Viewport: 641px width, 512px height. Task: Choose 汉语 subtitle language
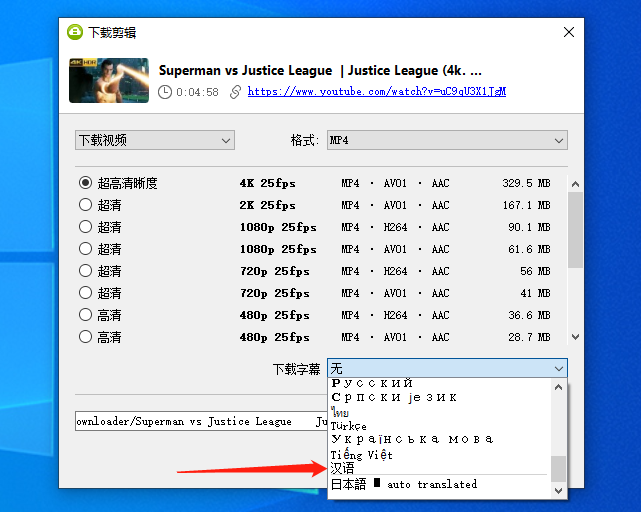coord(439,468)
